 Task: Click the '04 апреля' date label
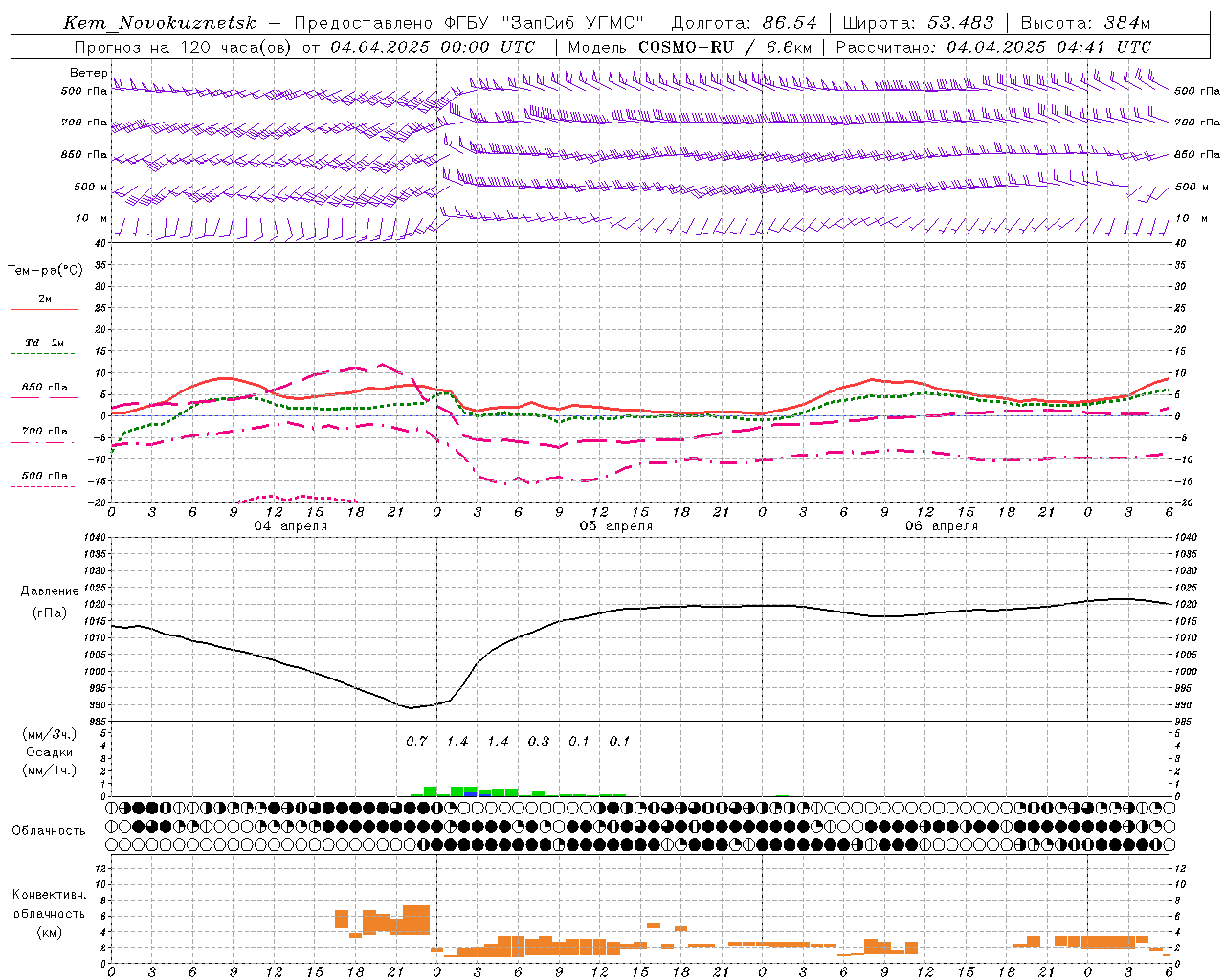click(291, 526)
